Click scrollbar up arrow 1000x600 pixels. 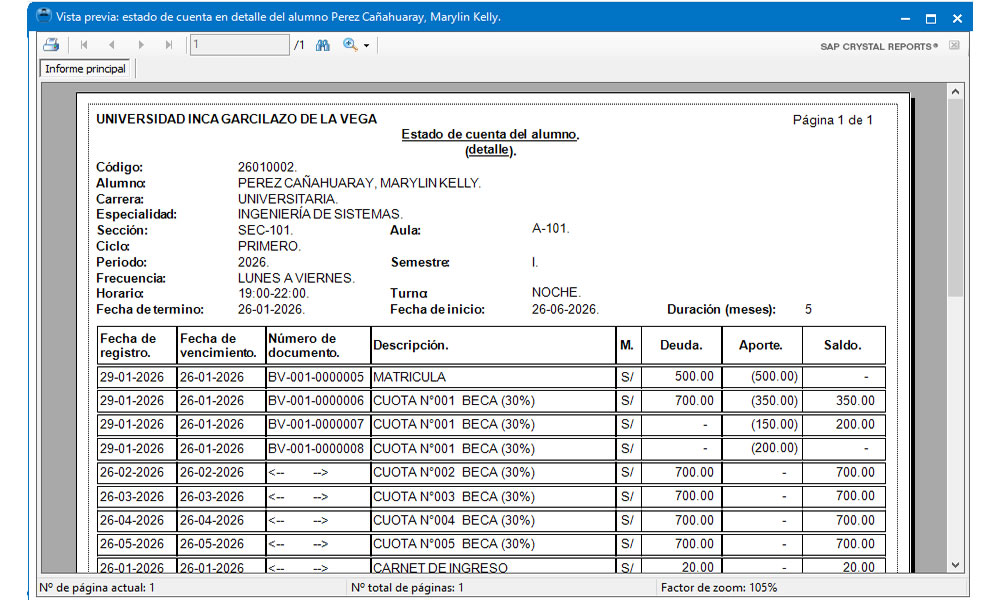click(x=955, y=92)
